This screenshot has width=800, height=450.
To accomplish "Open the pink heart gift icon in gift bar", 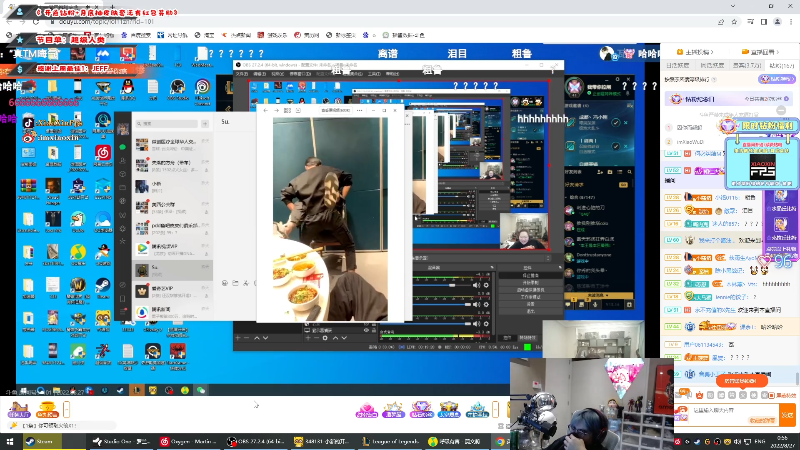I will tap(366, 409).
